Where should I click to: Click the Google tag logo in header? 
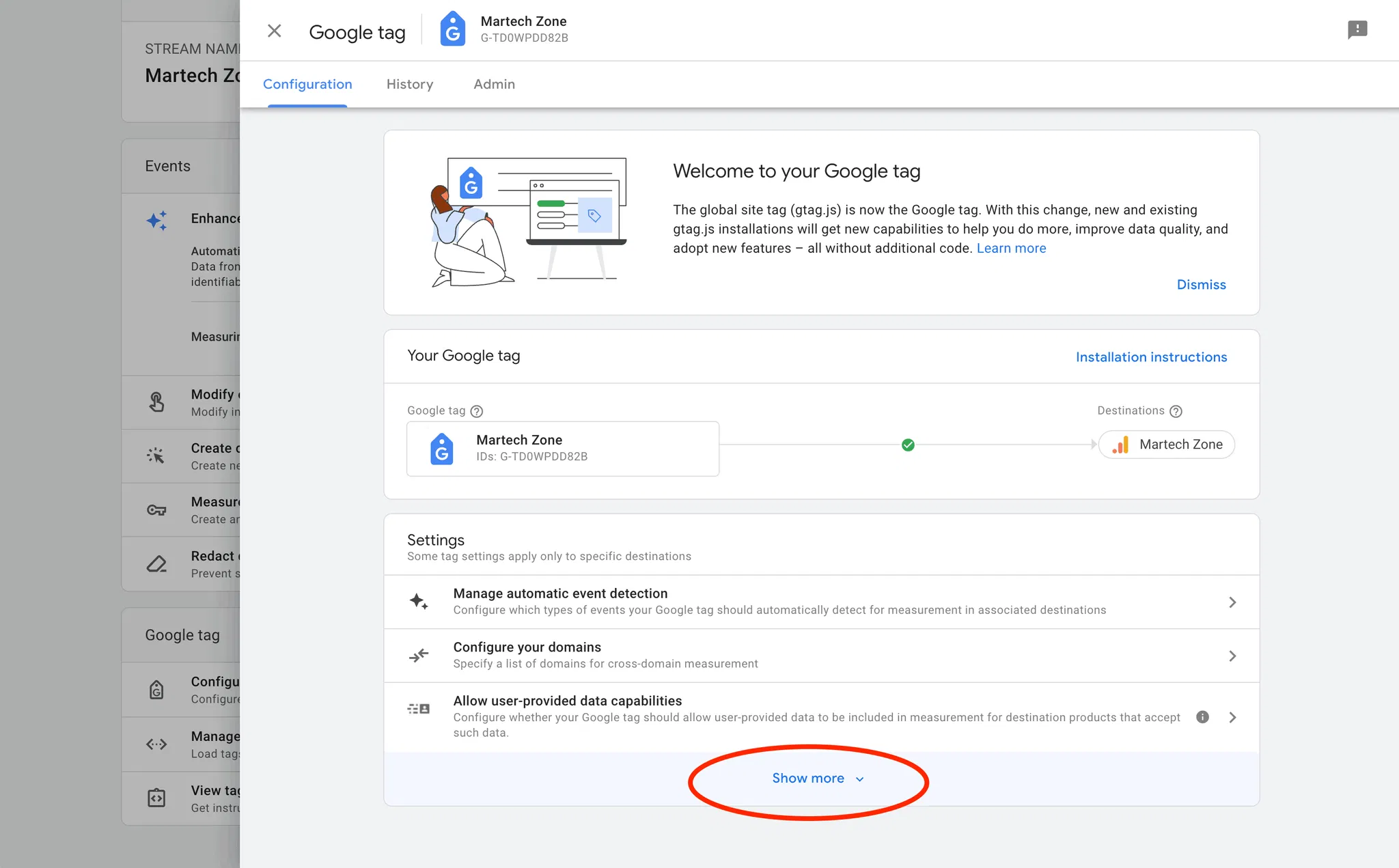[452, 29]
